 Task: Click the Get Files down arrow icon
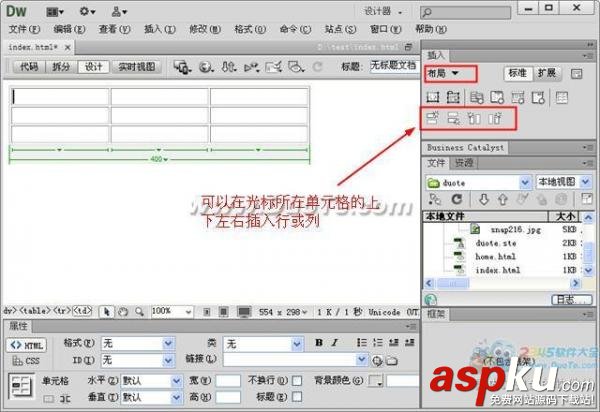click(x=484, y=199)
